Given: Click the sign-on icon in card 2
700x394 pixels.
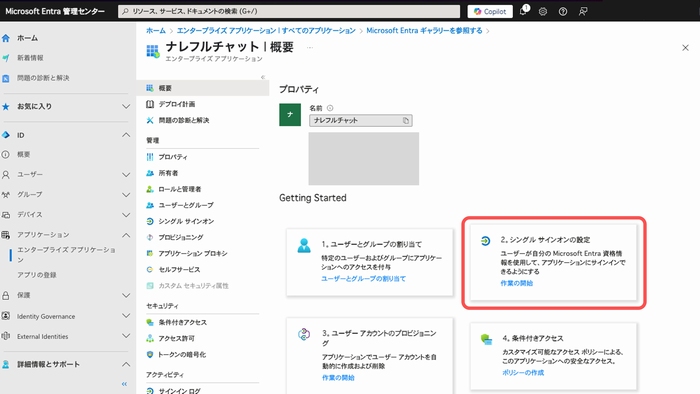Looking at the screenshot, I should (x=486, y=241).
